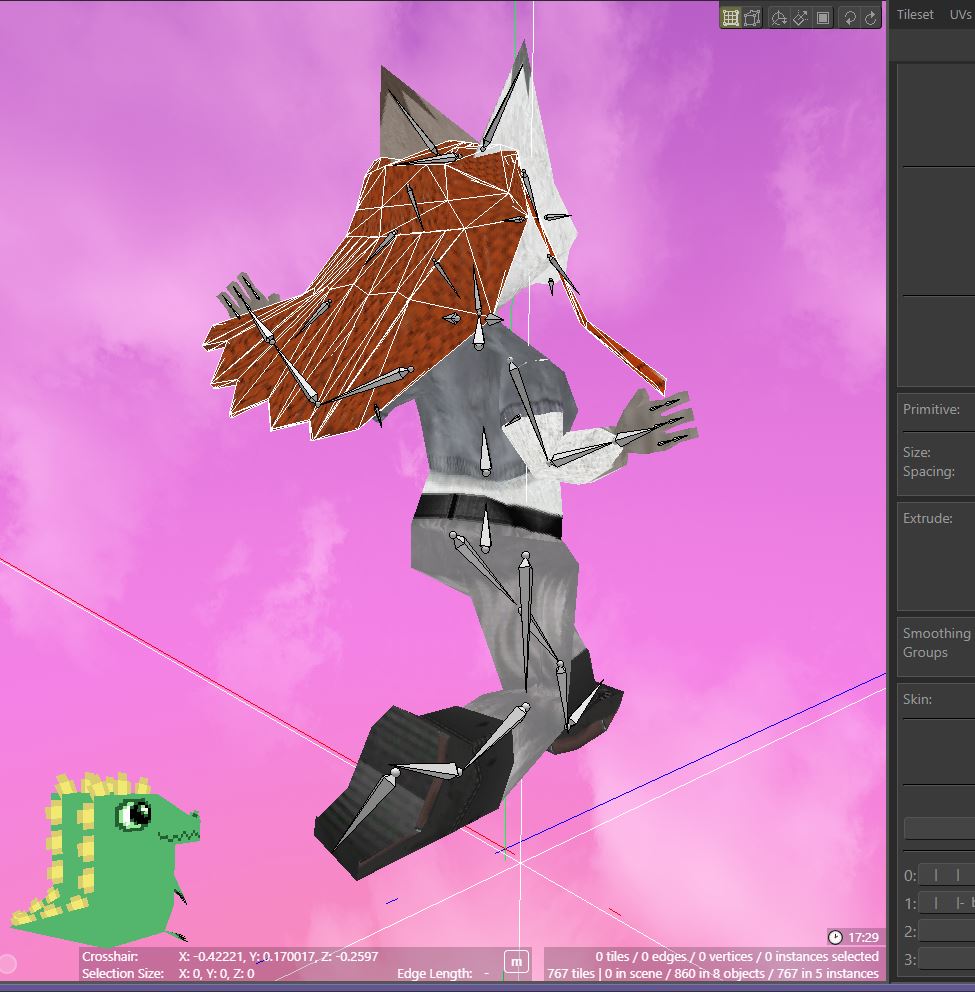
Task: Open the Primitive selector
Action: (x=934, y=409)
